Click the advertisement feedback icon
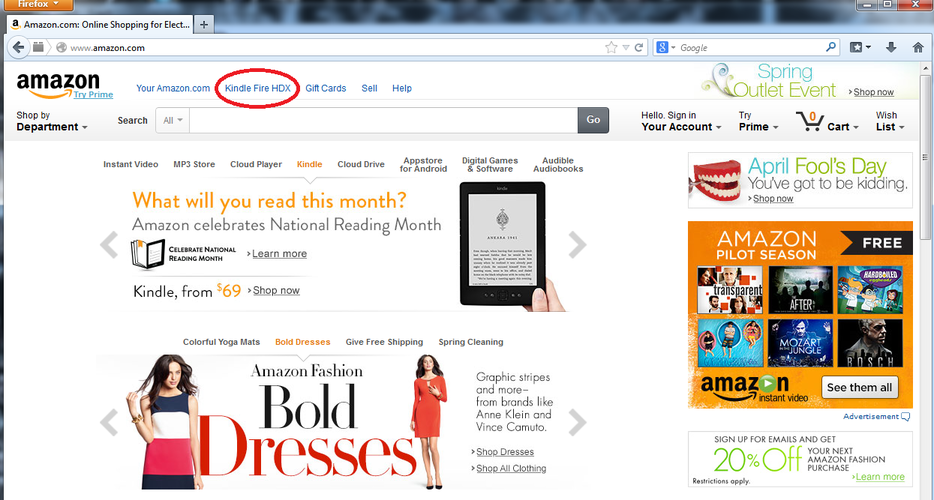Viewport: 934px width, 500px height. tap(905, 417)
